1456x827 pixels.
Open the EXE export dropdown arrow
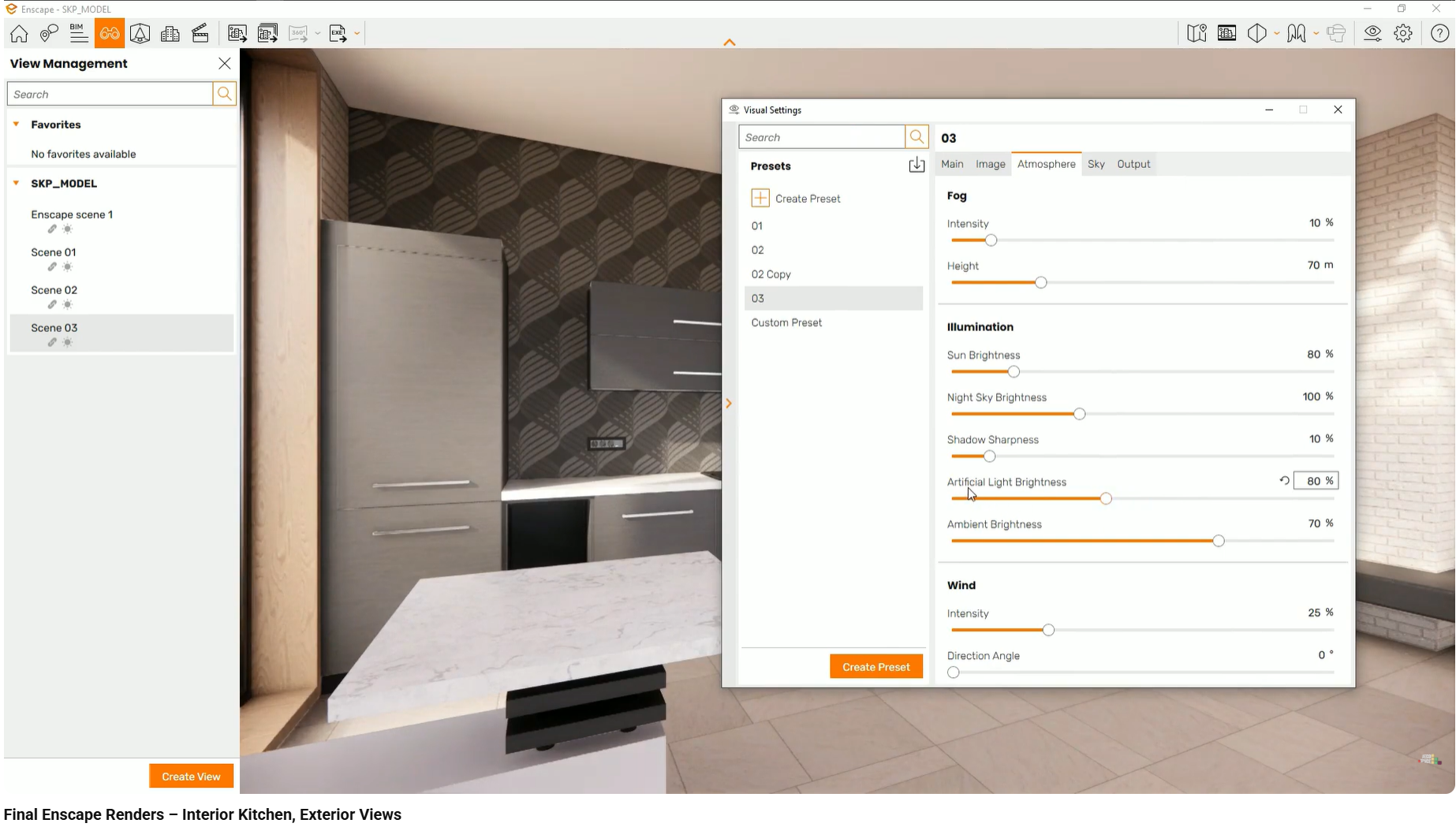tap(357, 33)
